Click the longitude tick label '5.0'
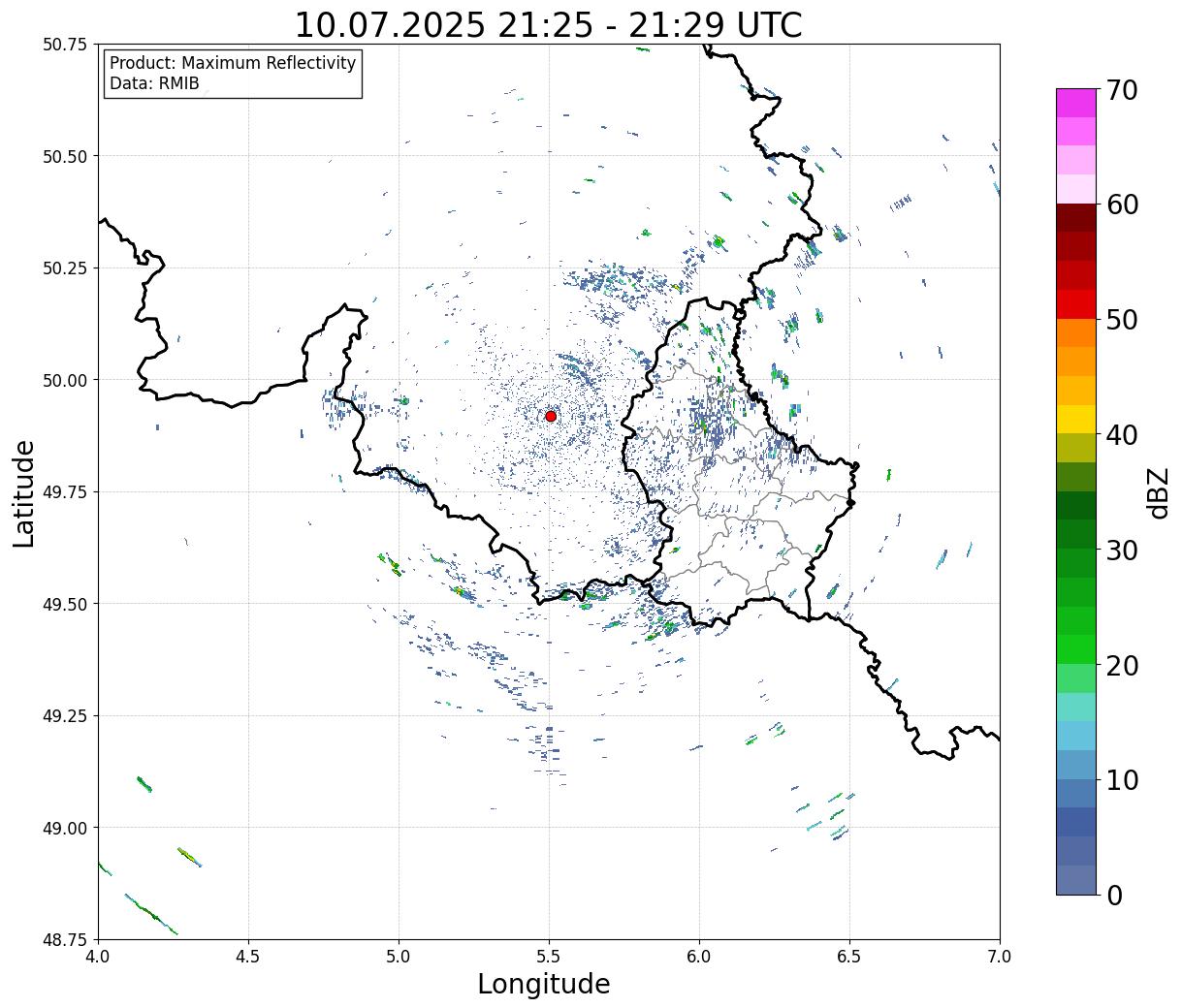This screenshot has width=1182, height=1008. (x=399, y=957)
